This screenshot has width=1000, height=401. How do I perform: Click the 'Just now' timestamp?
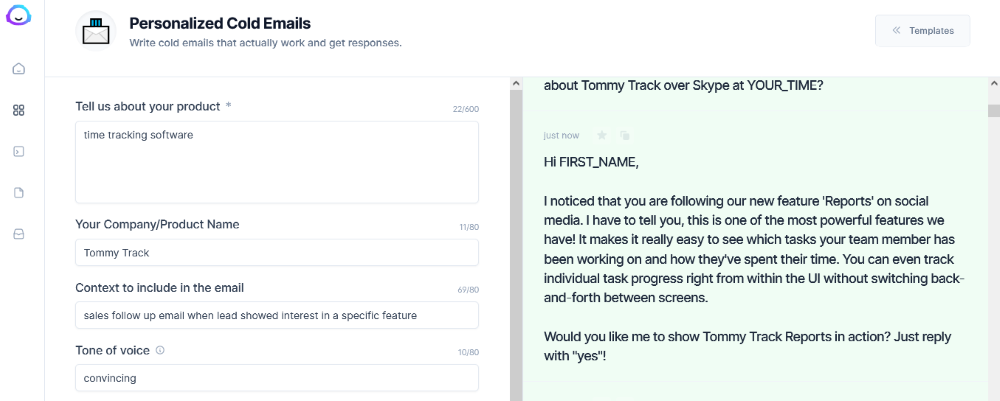click(561, 135)
